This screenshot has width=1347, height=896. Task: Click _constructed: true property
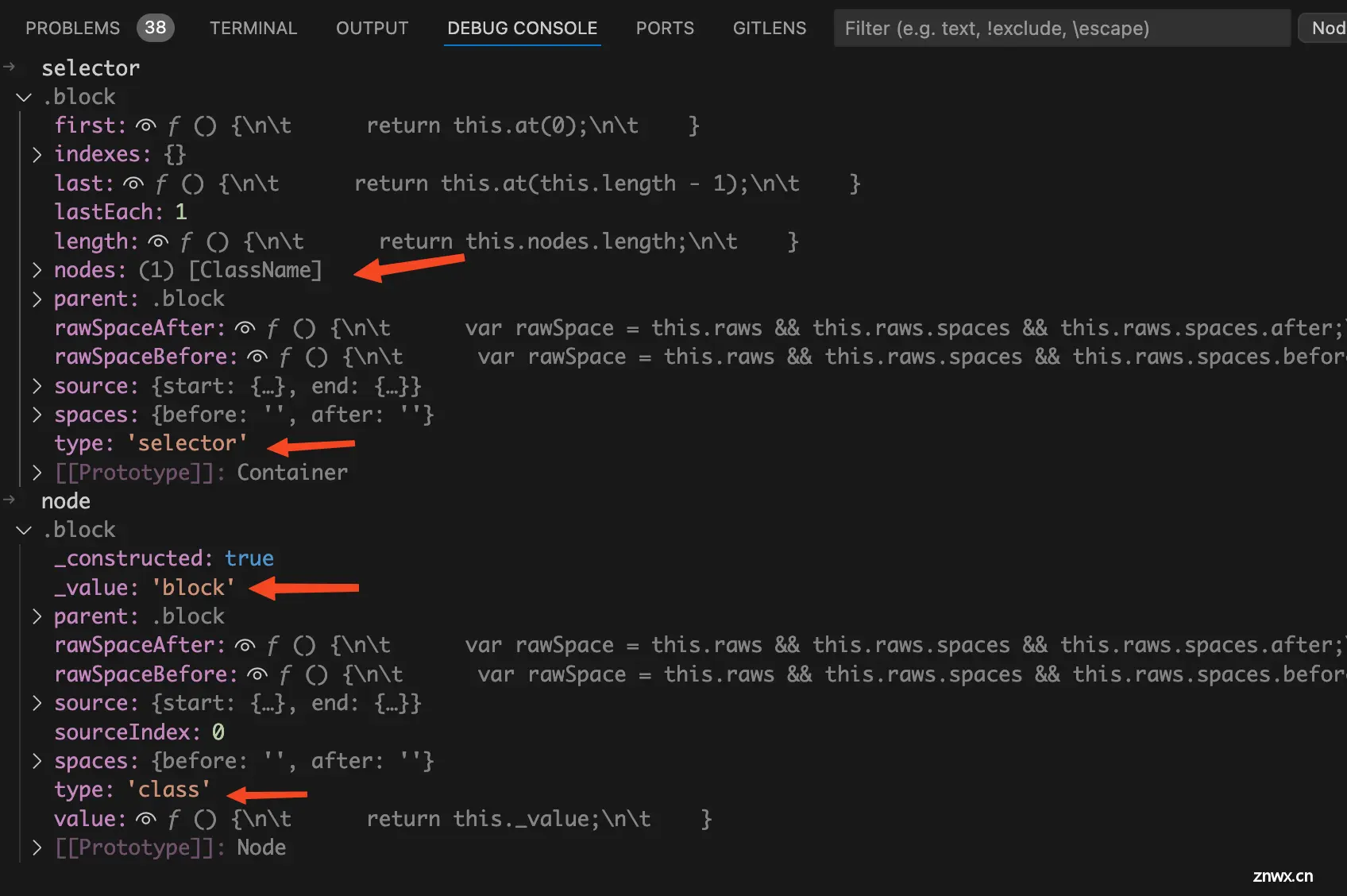pos(164,558)
